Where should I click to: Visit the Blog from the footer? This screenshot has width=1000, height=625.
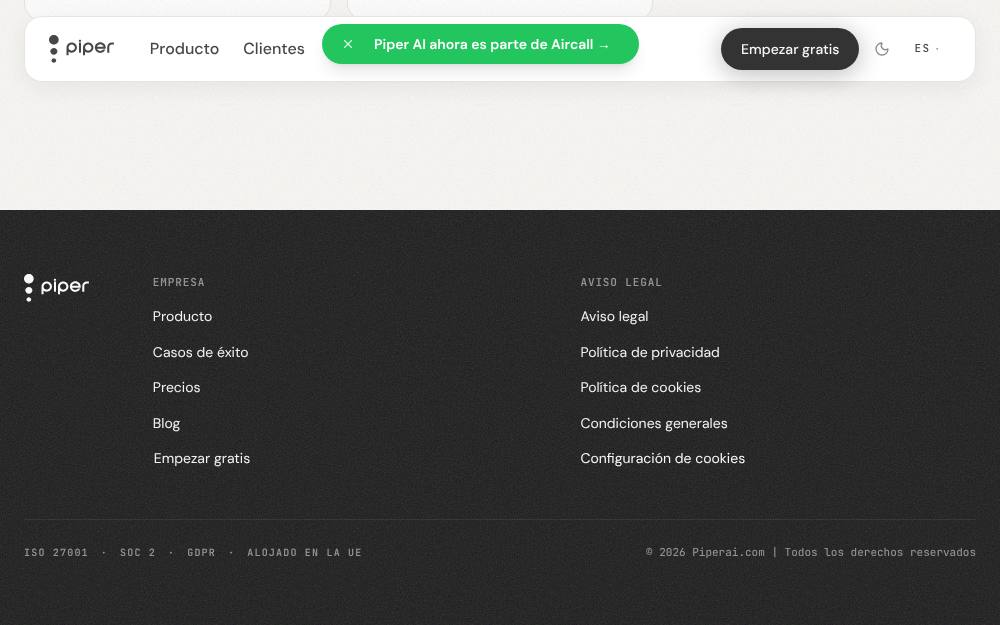pos(166,423)
